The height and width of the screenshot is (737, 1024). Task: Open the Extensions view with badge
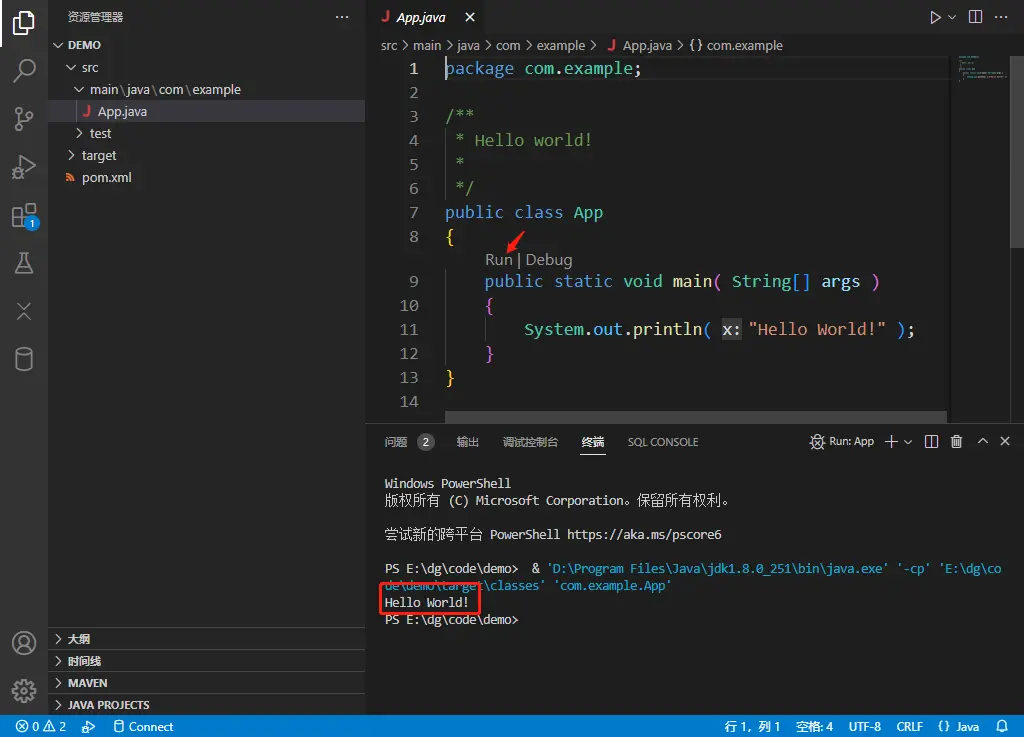(25, 215)
